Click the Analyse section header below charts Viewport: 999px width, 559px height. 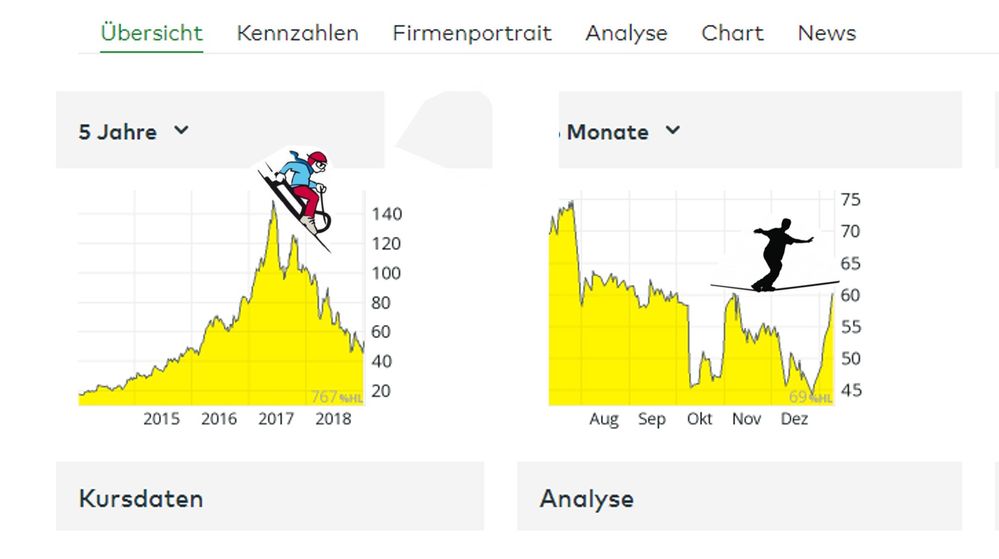(586, 498)
